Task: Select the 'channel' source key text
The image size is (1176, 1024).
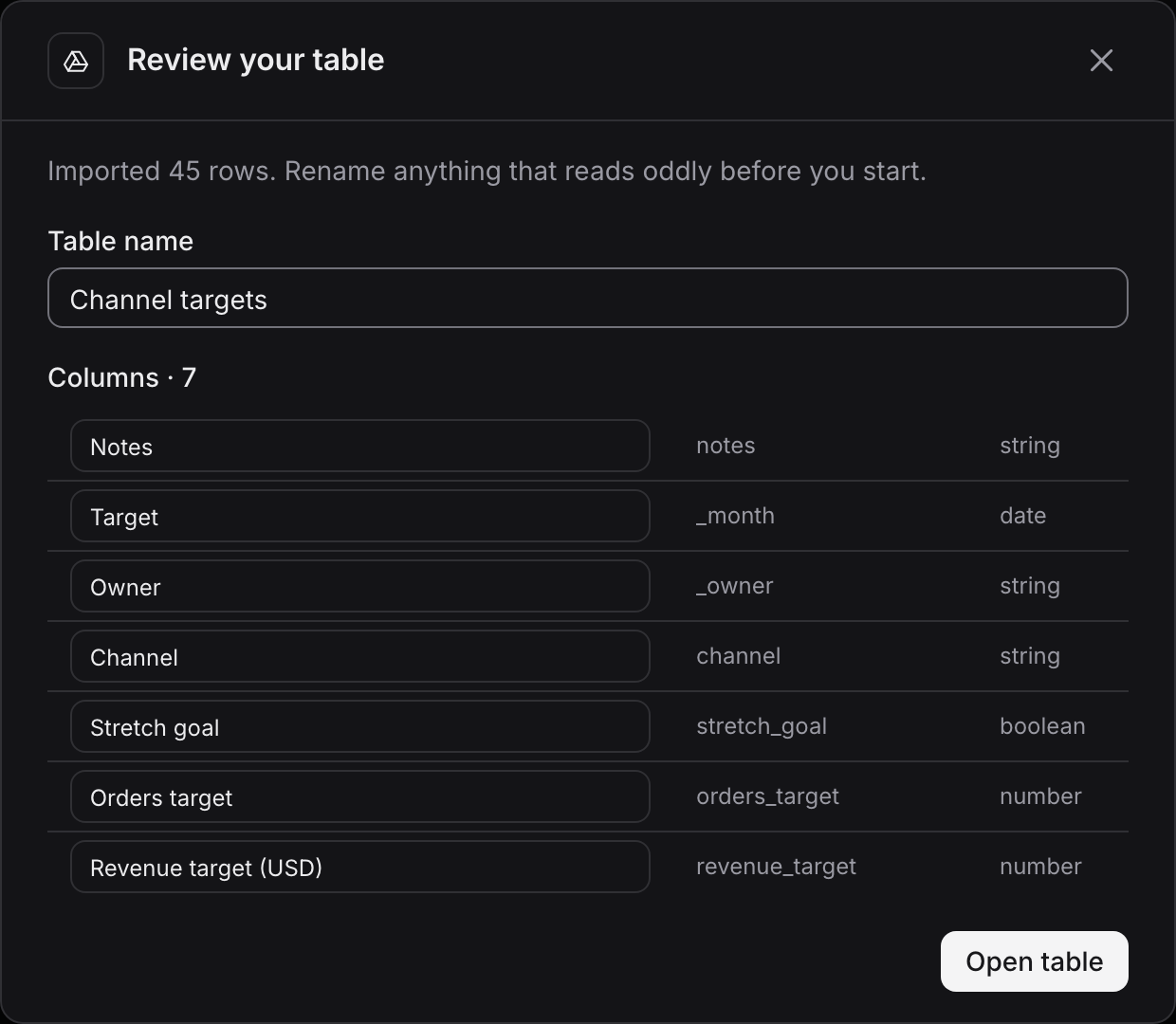Action: [739, 656]
